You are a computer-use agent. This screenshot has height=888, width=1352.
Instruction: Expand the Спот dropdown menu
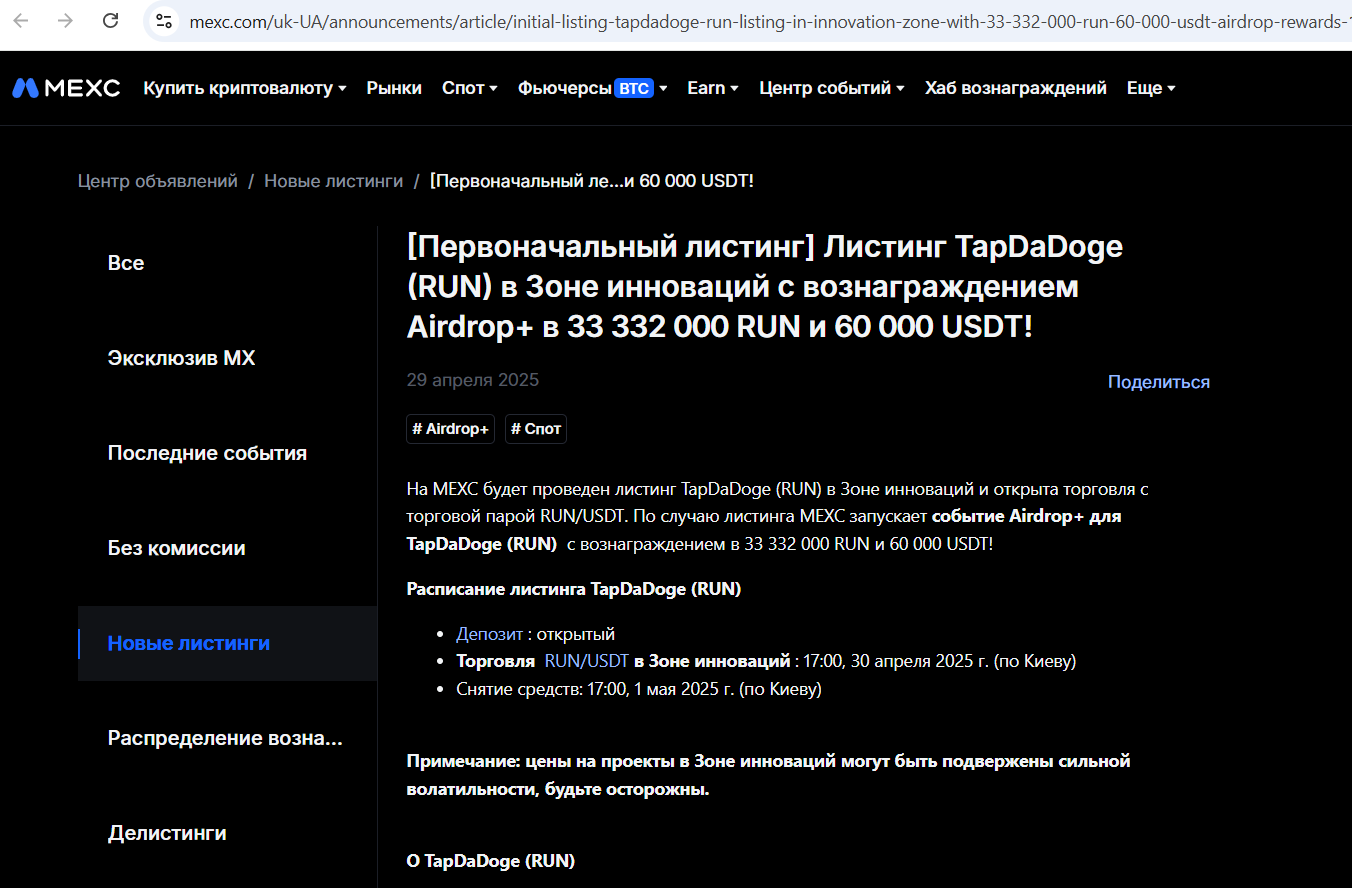point(470,88)
